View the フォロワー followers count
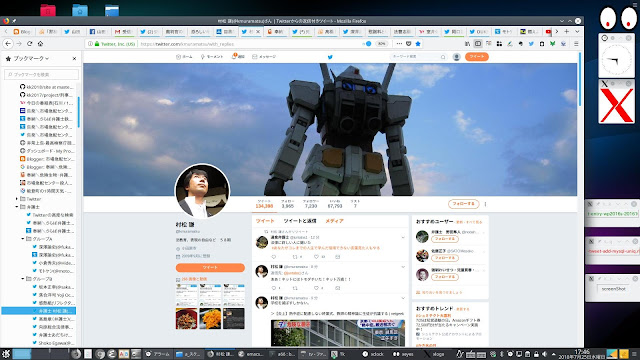The image size is (640, 360). [x=311, y=204]
